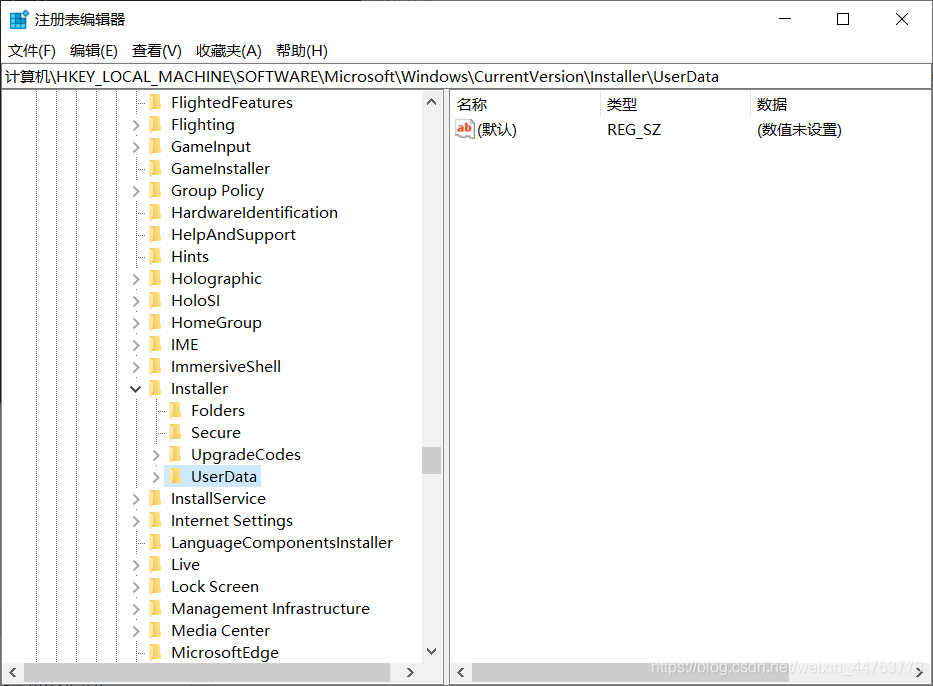The height and width of the screenshot is (686, 933).
Task: Open the 文件(F) menu
Action: click(32, 51)
